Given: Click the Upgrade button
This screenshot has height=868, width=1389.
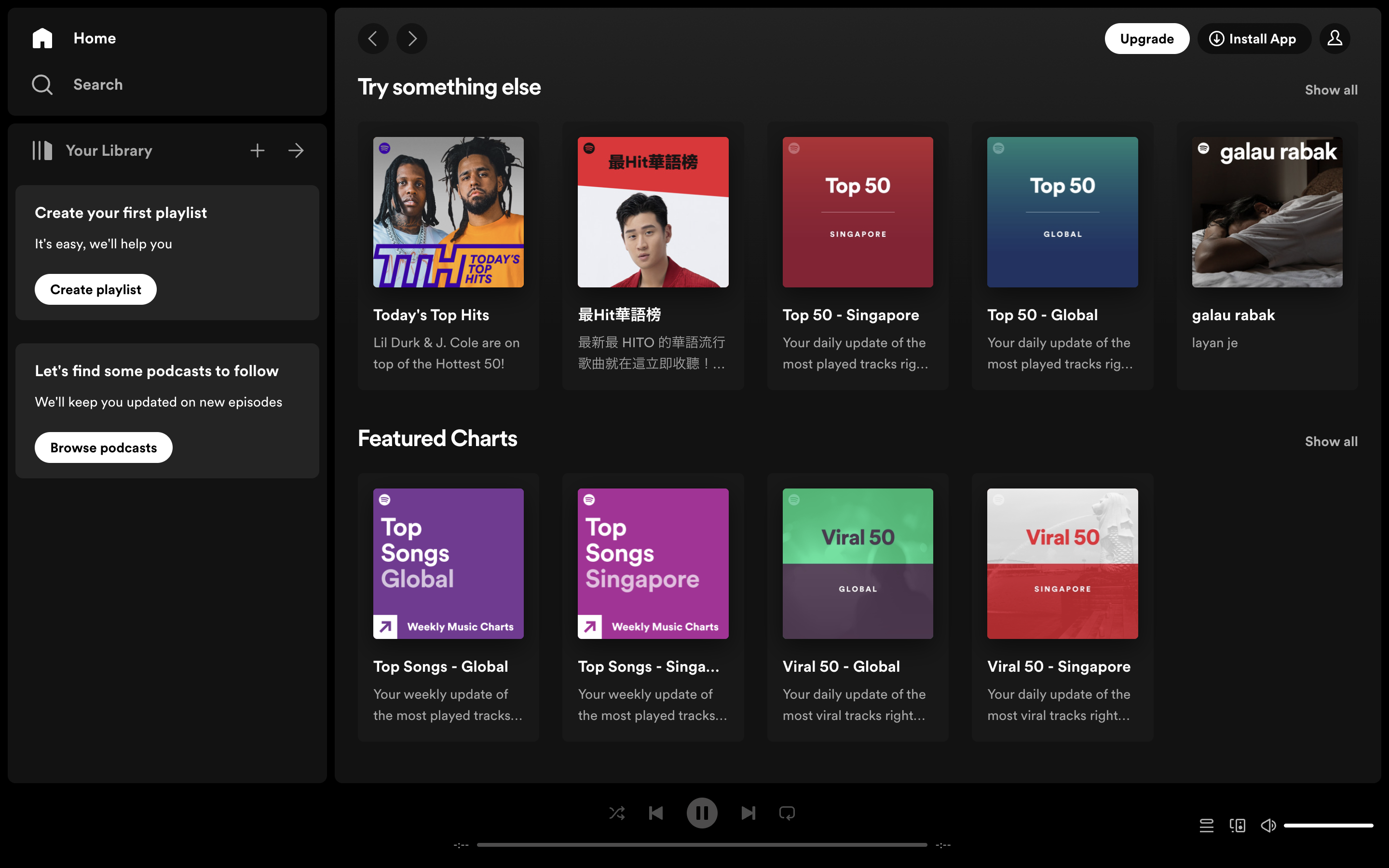Looking at the screenshot, I should [1147, 39].
